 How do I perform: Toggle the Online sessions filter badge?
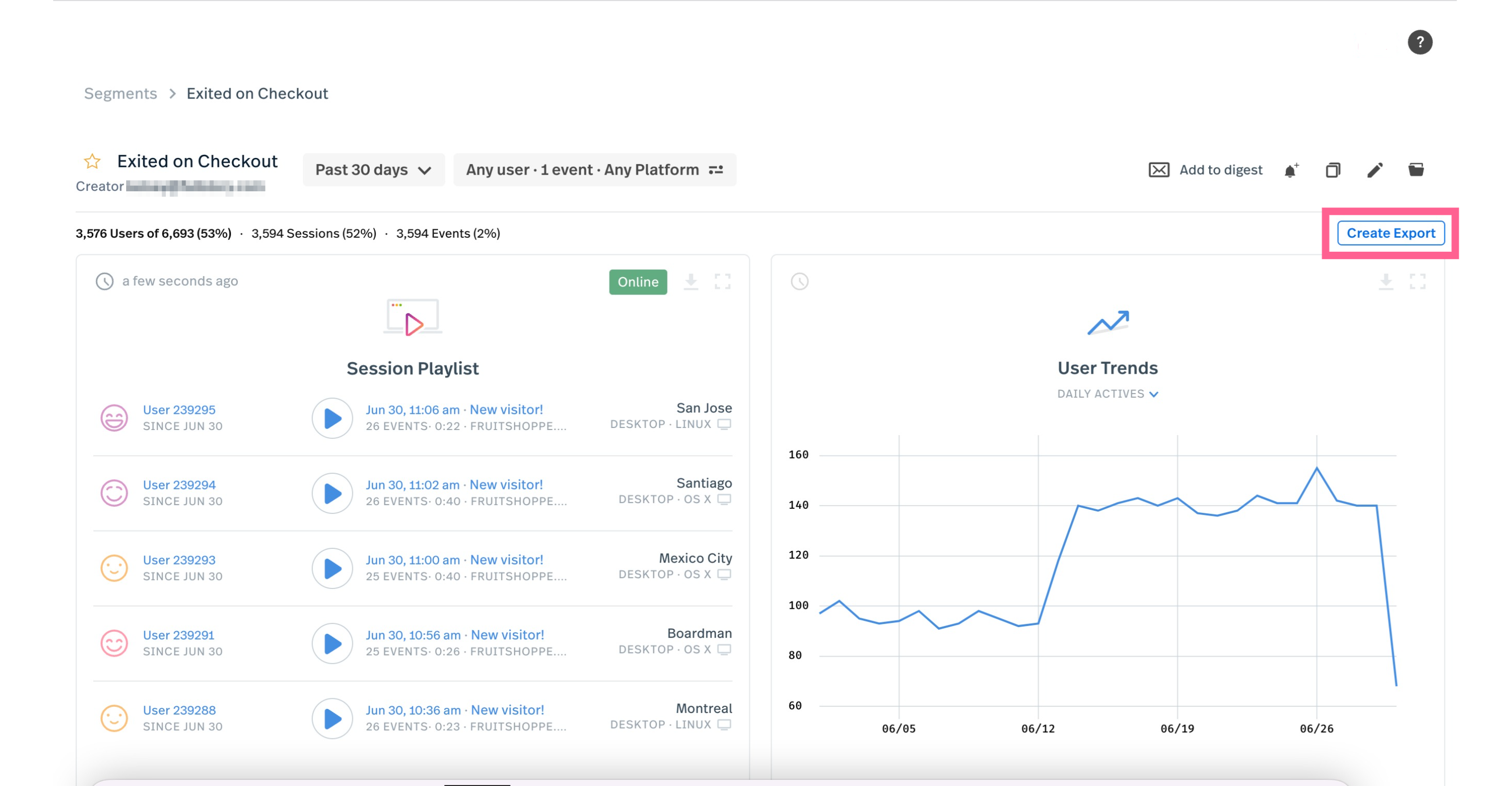(638, 281)
